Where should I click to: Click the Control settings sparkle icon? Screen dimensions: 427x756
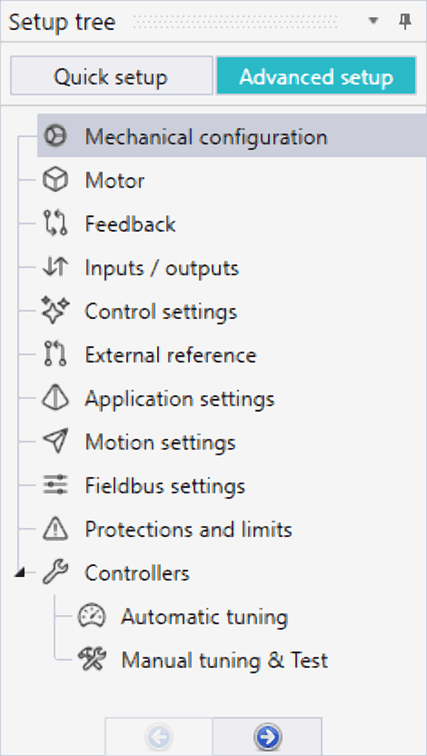55,311
